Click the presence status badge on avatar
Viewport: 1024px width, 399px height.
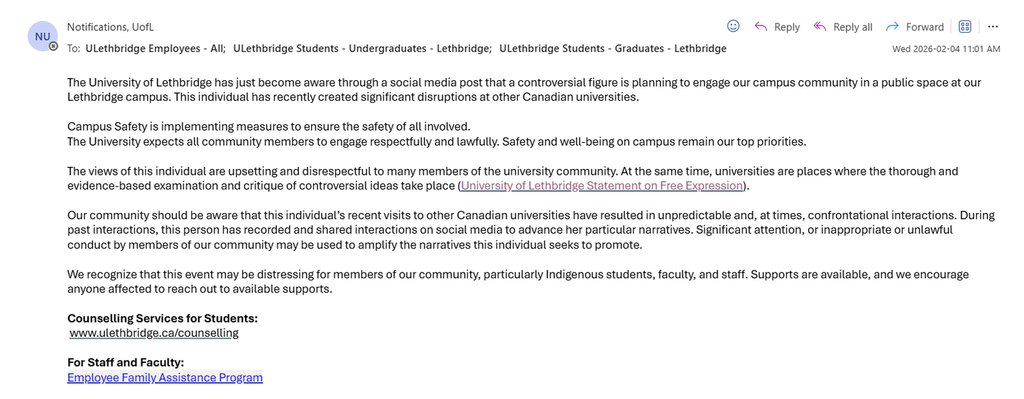click(54, 46)
